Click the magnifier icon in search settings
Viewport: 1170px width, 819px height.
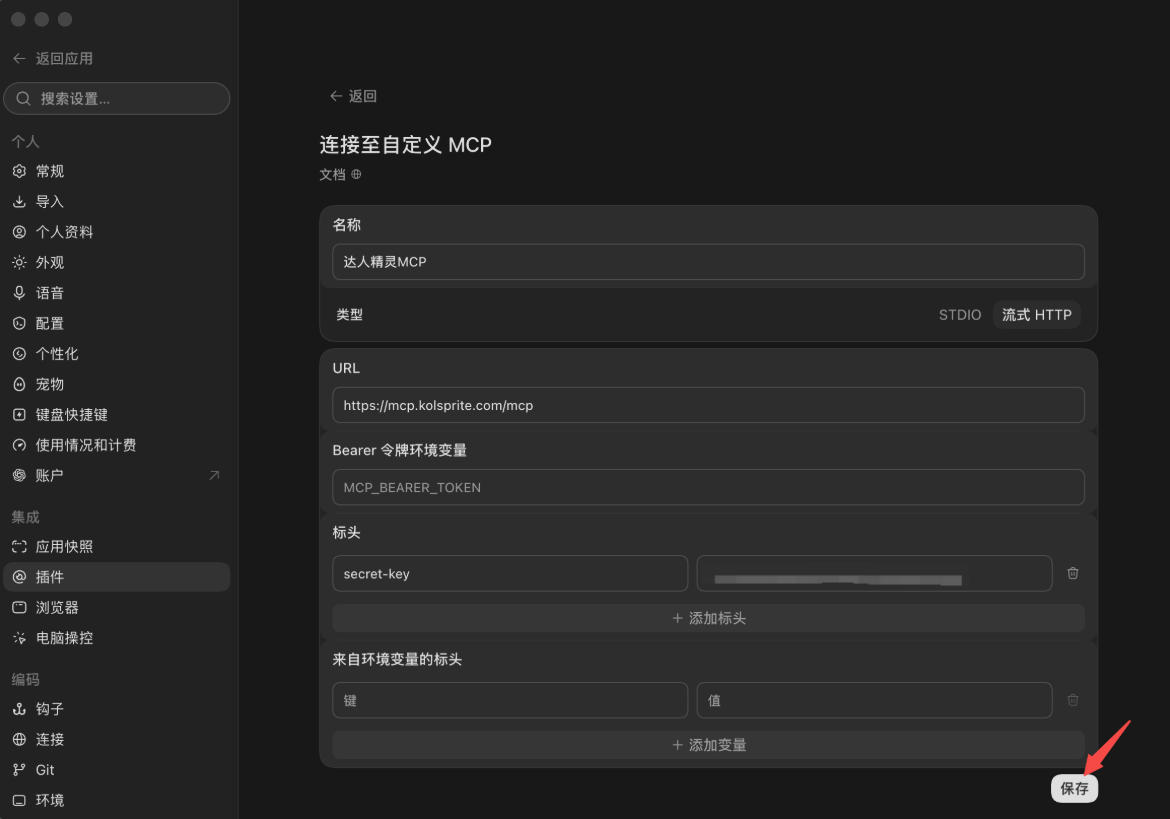[23, 98]
